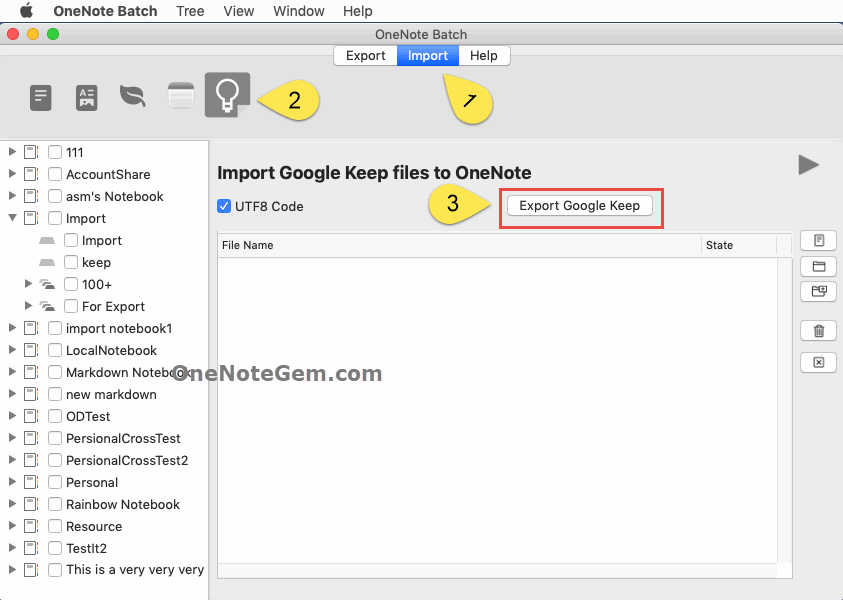Expand the AccountShare notebook
Viewport: 843px width, 600px height.
pyautogui.click(x=12, y=174)
